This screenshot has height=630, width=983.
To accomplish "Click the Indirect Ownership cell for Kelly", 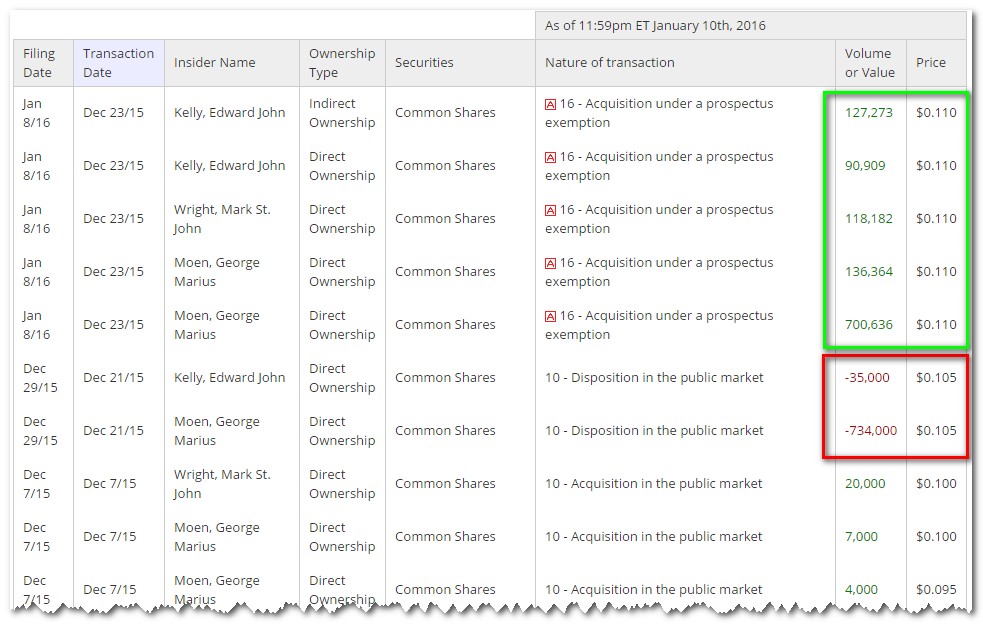I will coord(341,113).
